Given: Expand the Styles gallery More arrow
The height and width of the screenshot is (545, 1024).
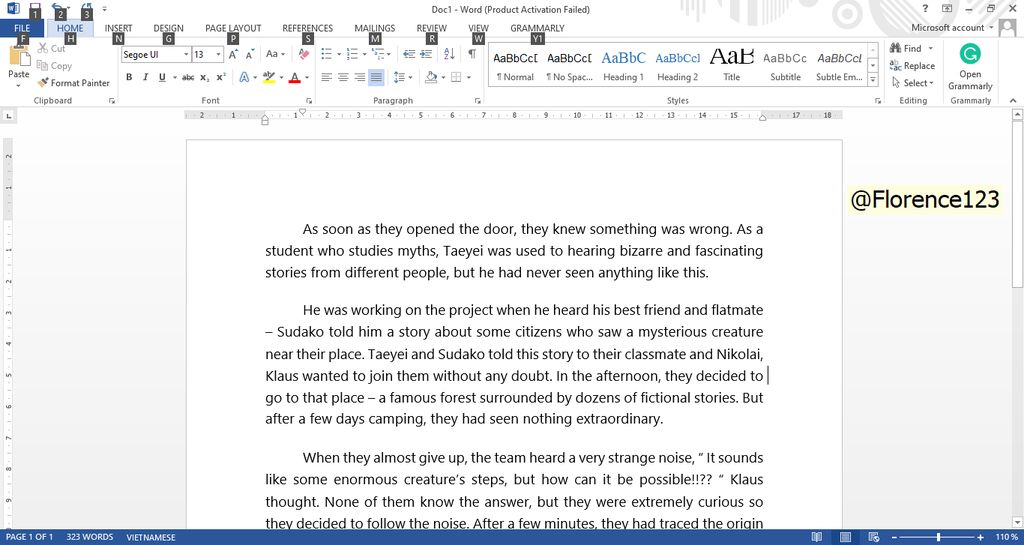Looking at the screenshot, I should (x=872, y=79).
